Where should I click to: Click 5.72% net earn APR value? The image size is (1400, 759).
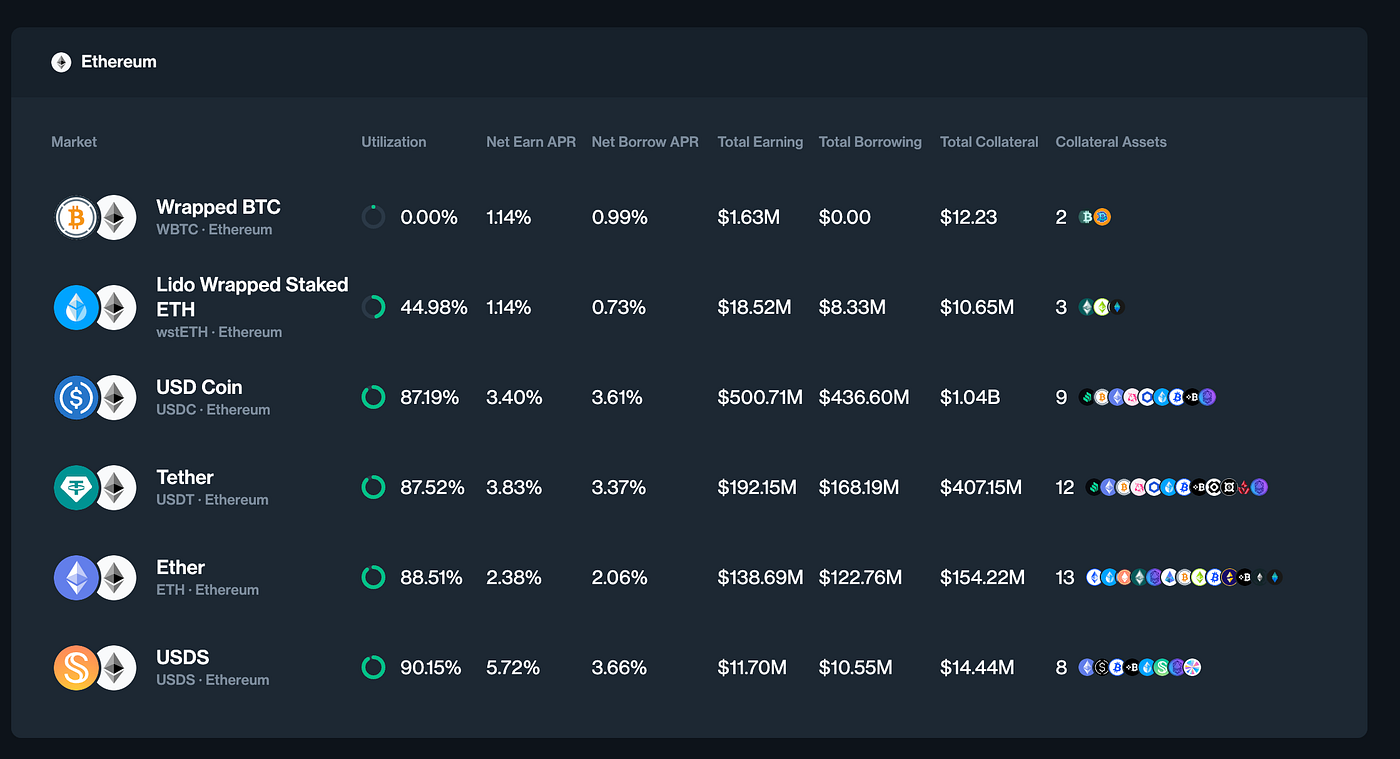(x=513, y=667)
